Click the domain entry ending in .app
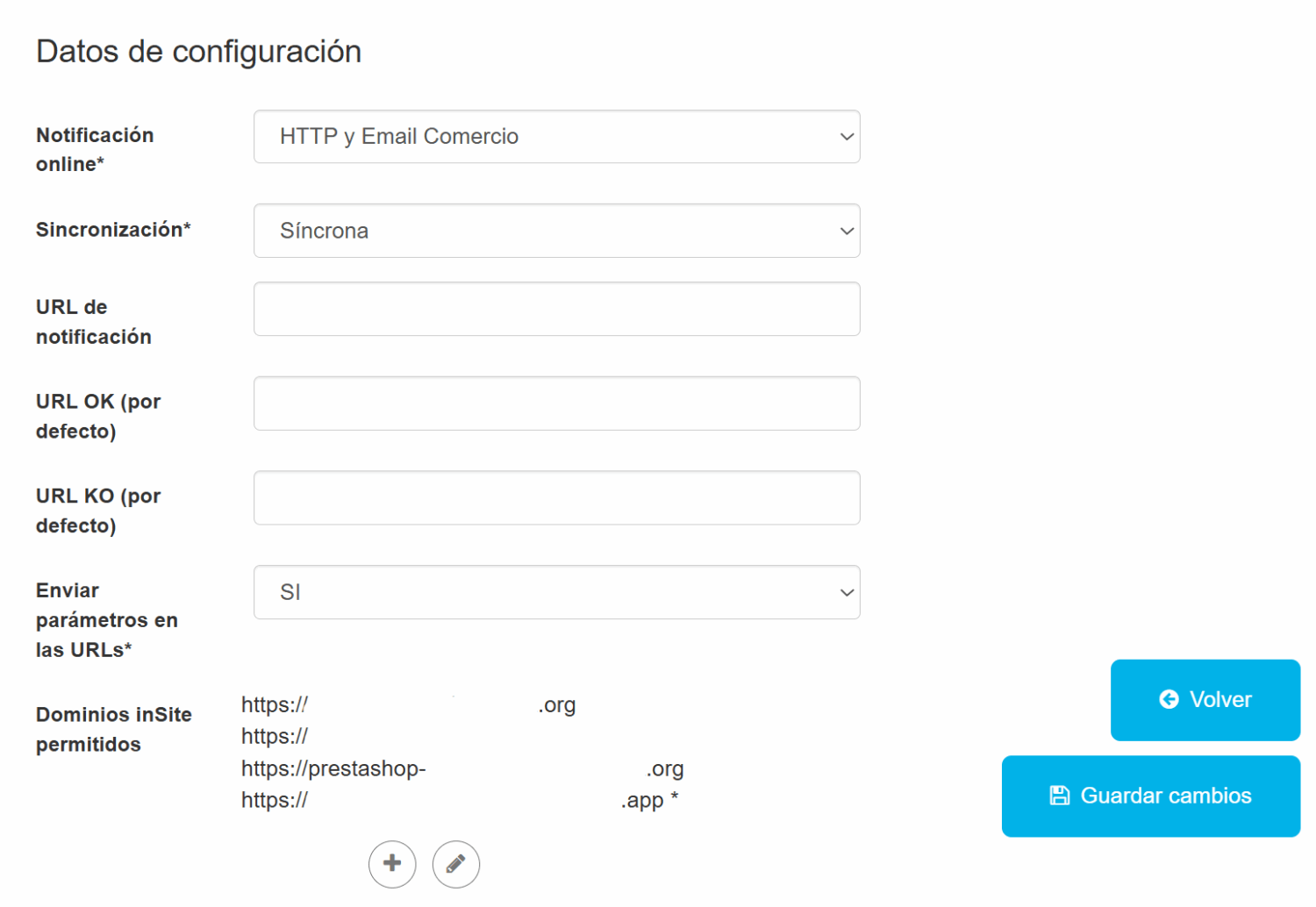Viewport: 1316px width, 907px height. point(459,801)
